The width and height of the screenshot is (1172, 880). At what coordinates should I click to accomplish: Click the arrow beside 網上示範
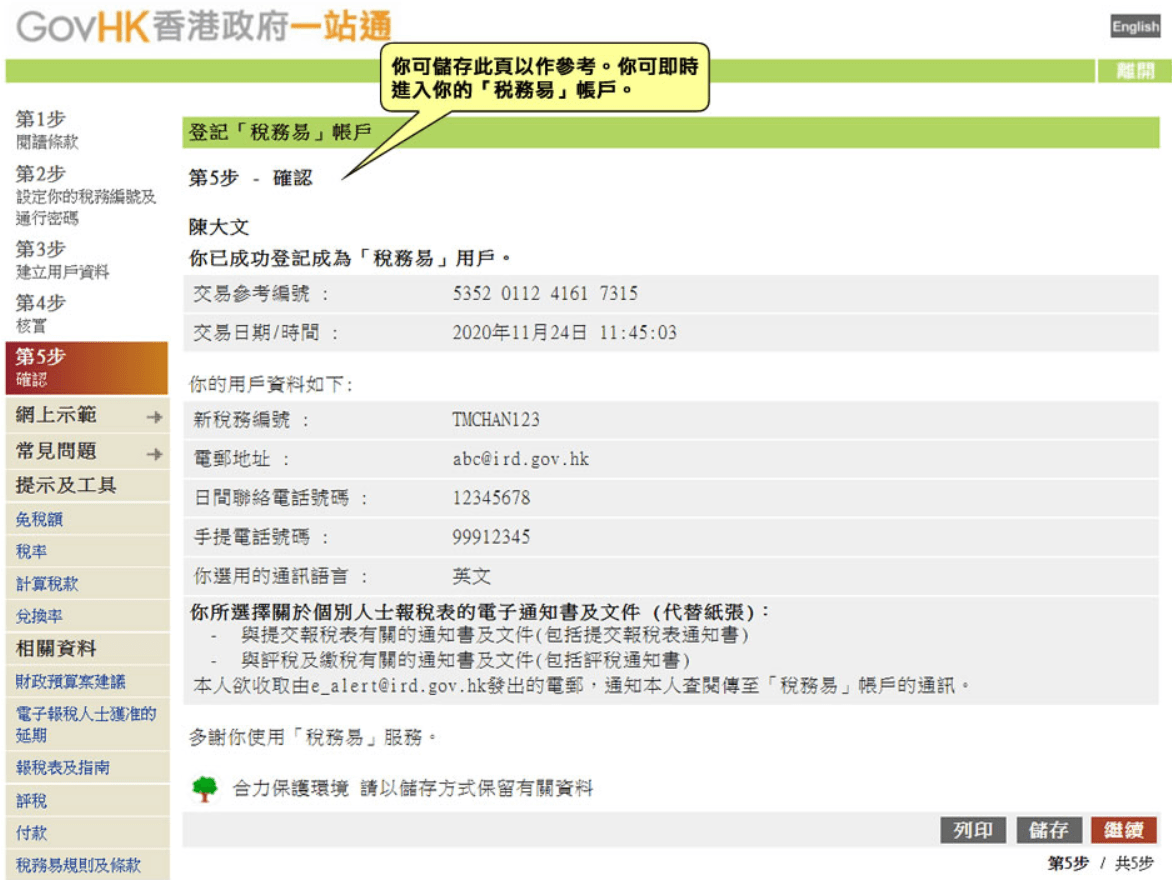tap(155, 416)
